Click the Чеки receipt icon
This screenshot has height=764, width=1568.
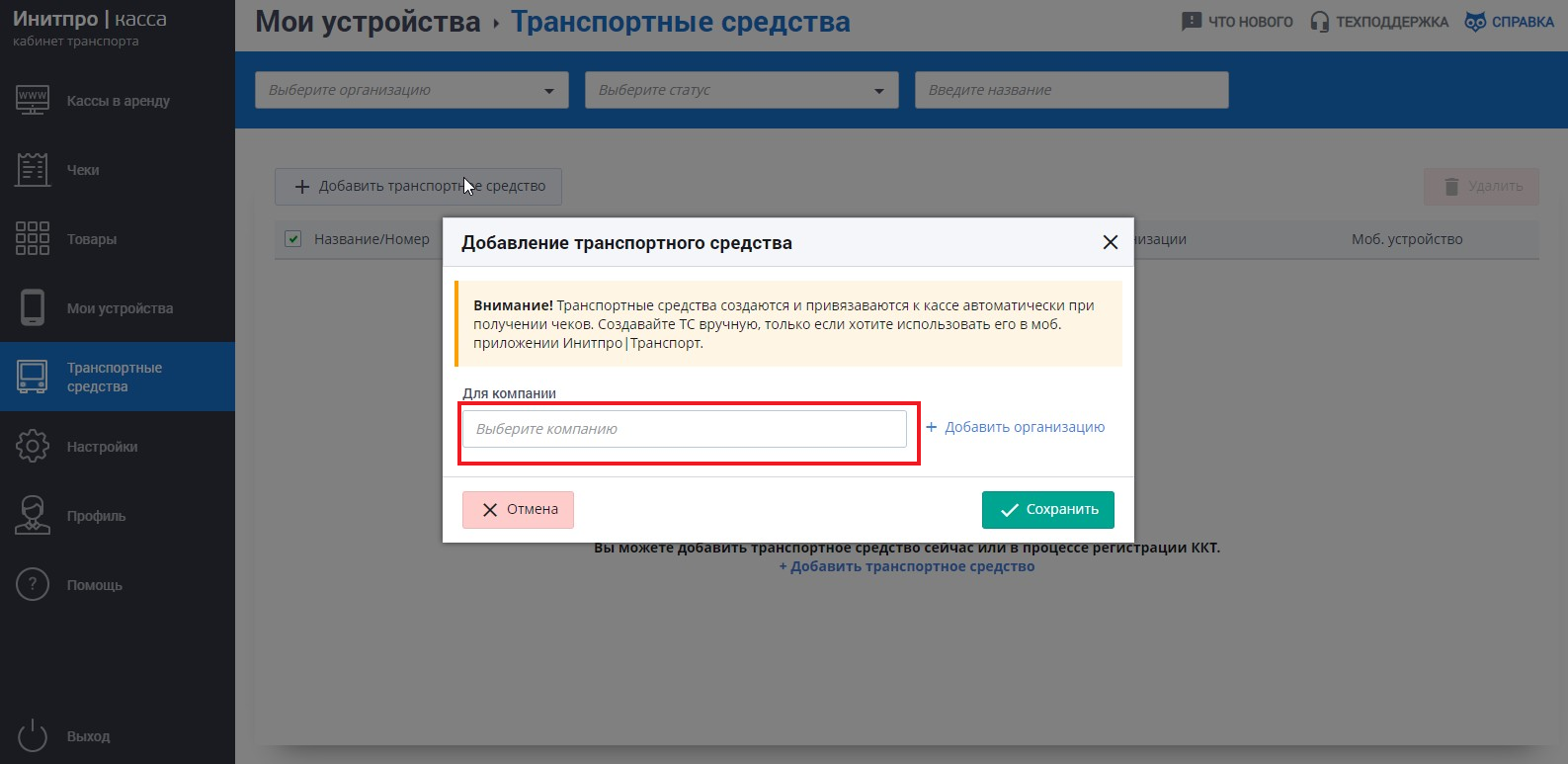(33, 170)
